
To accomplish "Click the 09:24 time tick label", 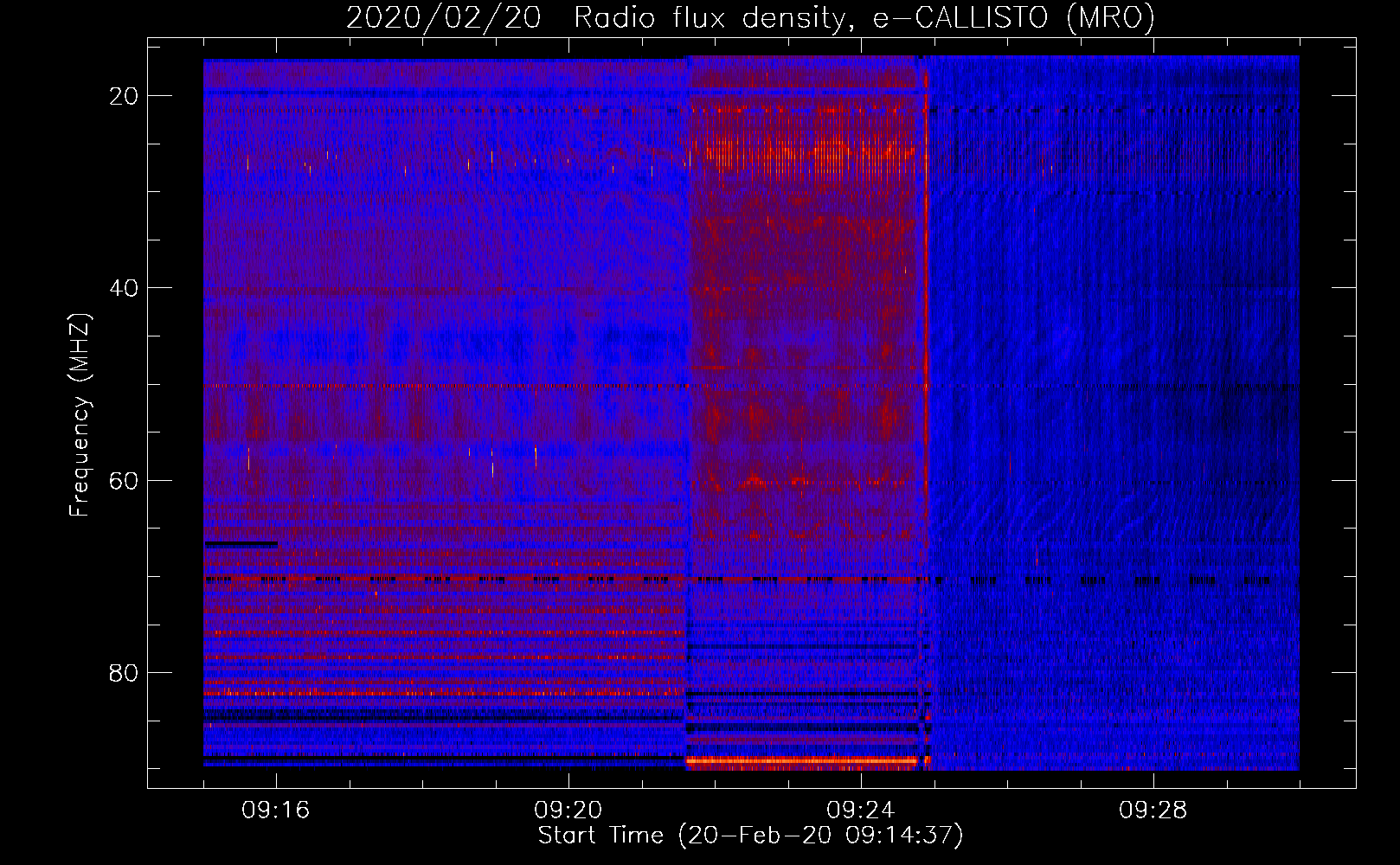I will [x=861, y=811].
